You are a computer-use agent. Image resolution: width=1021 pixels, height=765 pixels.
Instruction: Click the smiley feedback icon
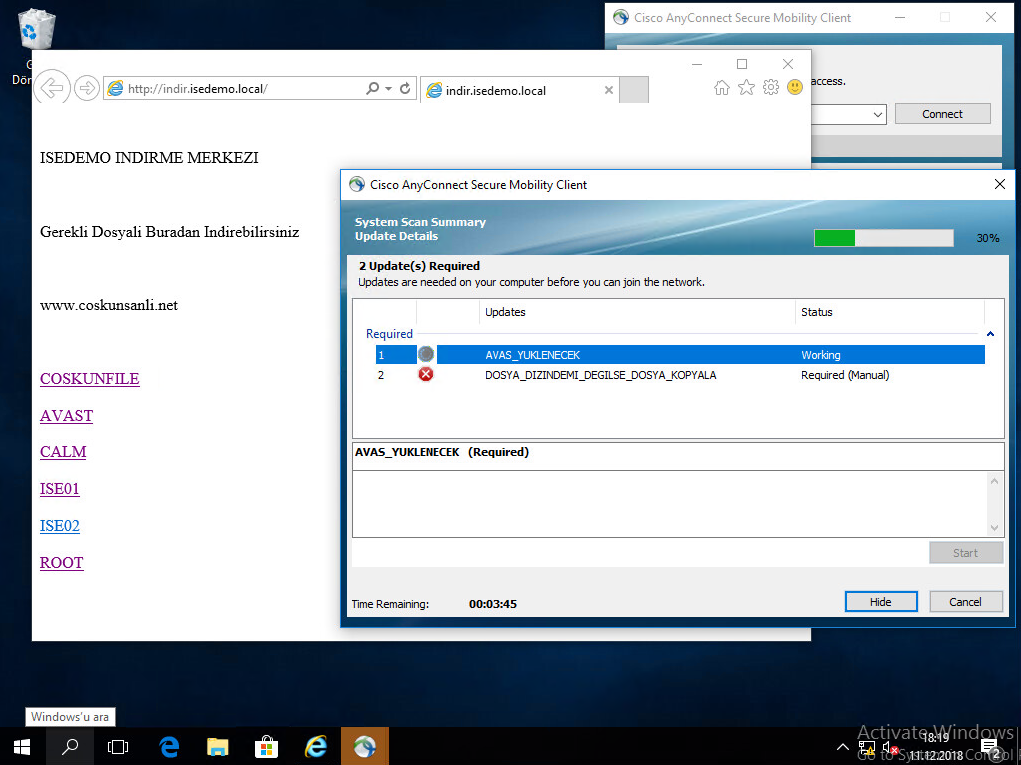[x=795, y=87]
